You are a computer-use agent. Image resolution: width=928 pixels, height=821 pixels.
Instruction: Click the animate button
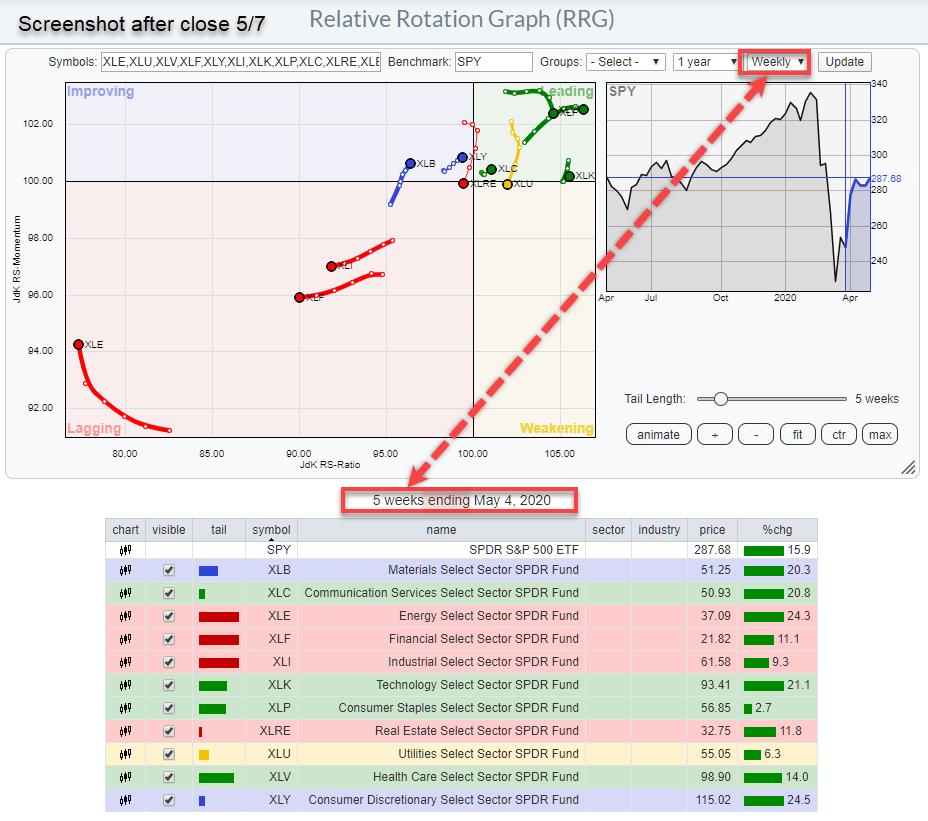(x=658, y=434)
